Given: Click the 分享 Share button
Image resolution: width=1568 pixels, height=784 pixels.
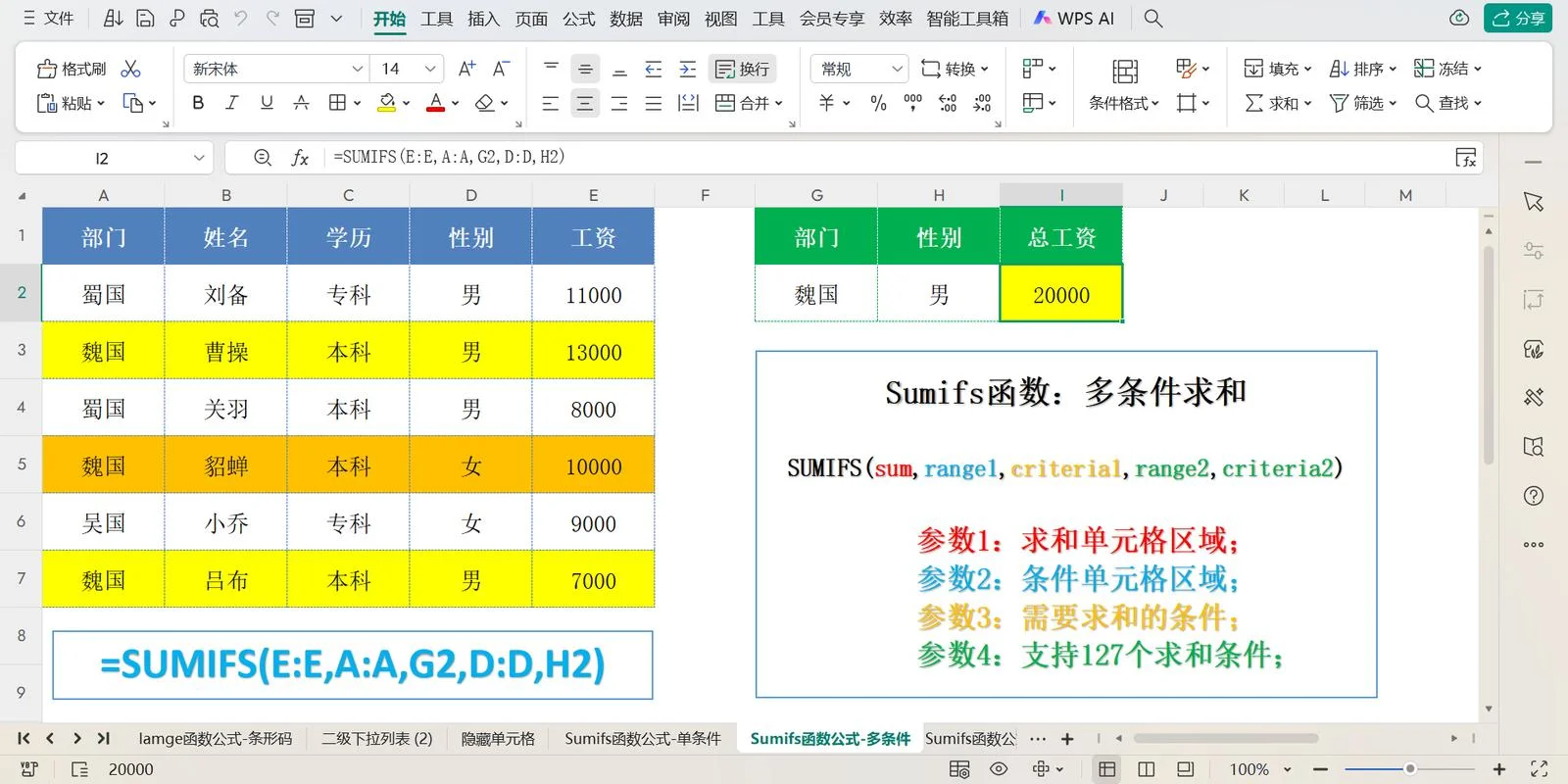Looking at the screenshot, I should click(x=1518, y=18).
